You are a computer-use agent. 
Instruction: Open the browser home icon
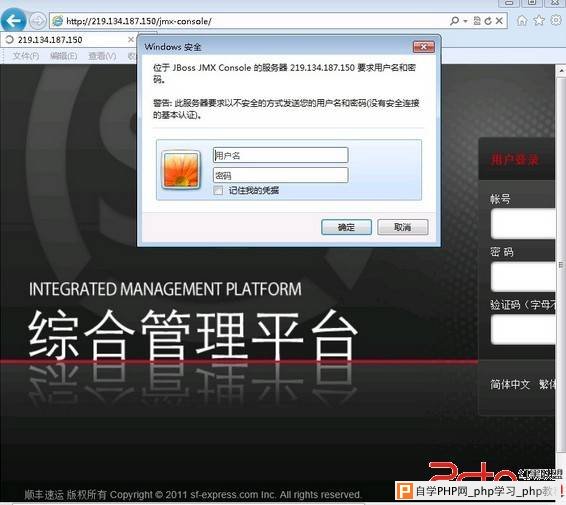[522, 20]
